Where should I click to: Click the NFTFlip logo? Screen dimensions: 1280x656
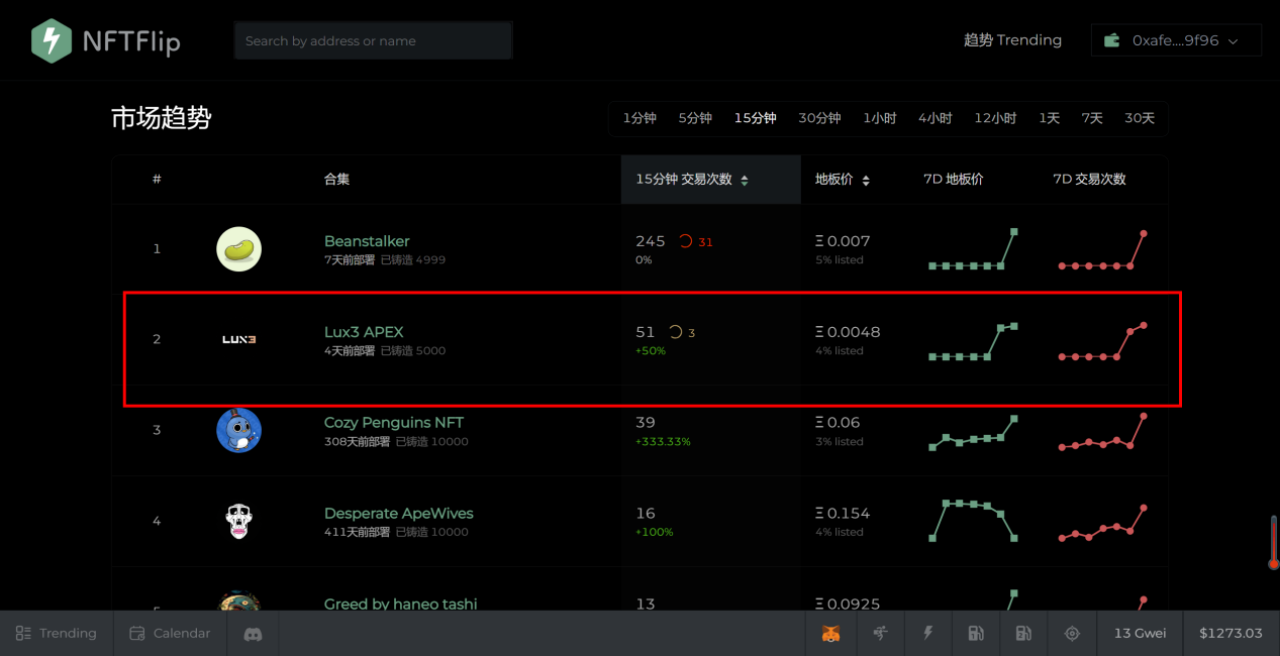105,41
